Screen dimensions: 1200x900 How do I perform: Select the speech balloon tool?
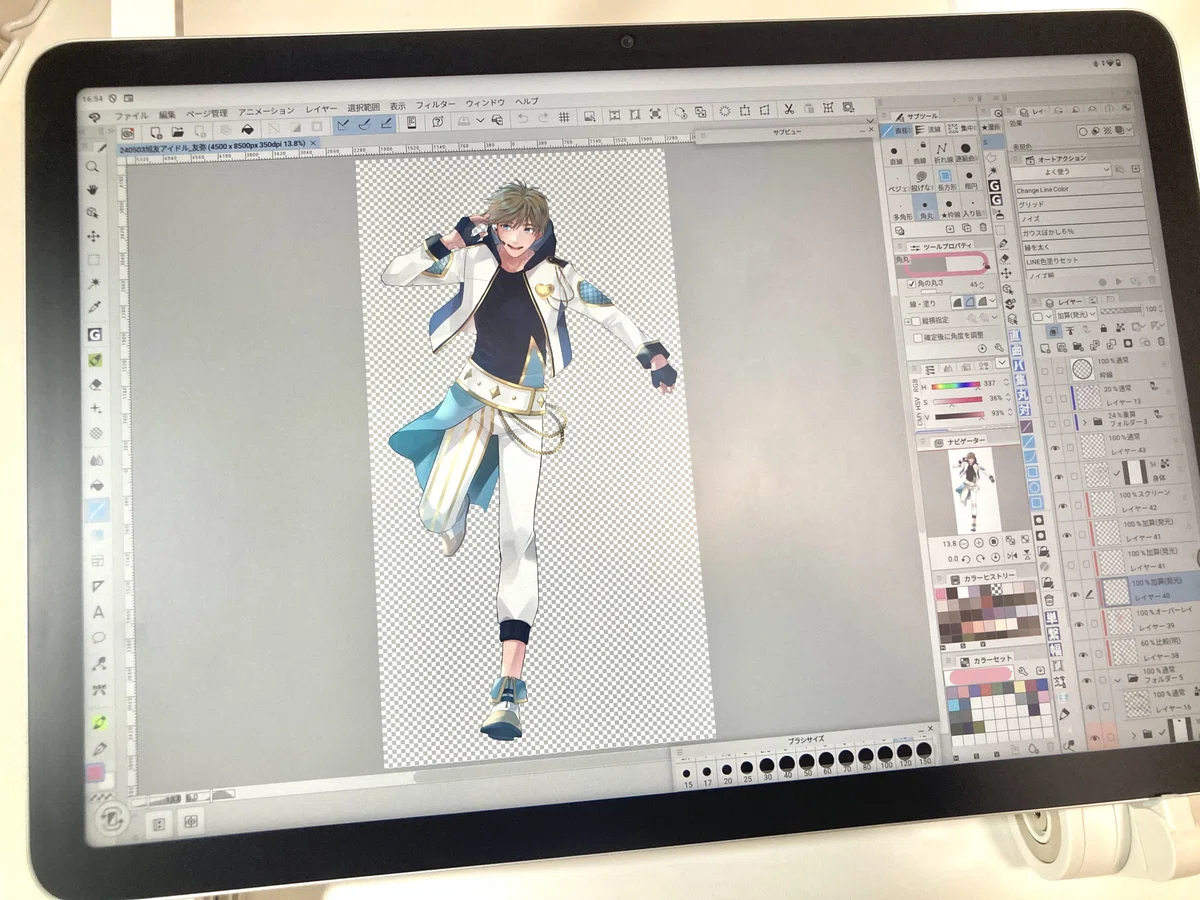click(99, 637)
